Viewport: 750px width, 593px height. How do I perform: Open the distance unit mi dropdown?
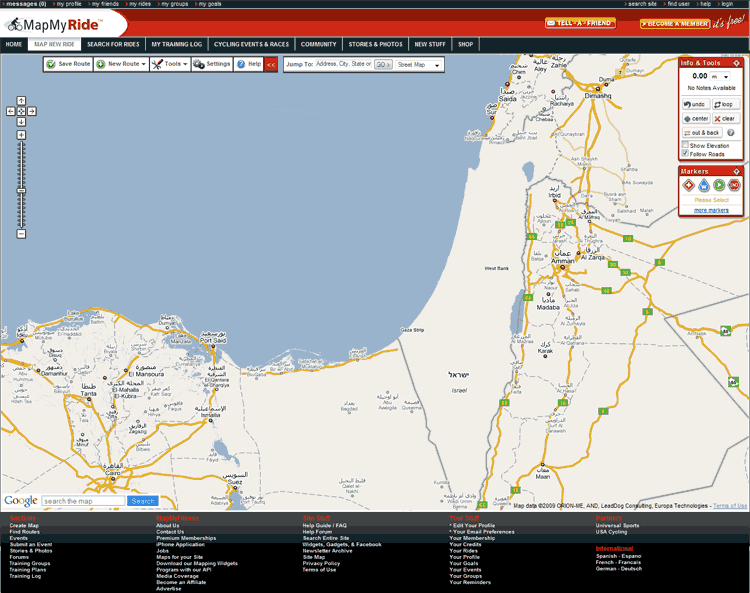pos(720,77)
